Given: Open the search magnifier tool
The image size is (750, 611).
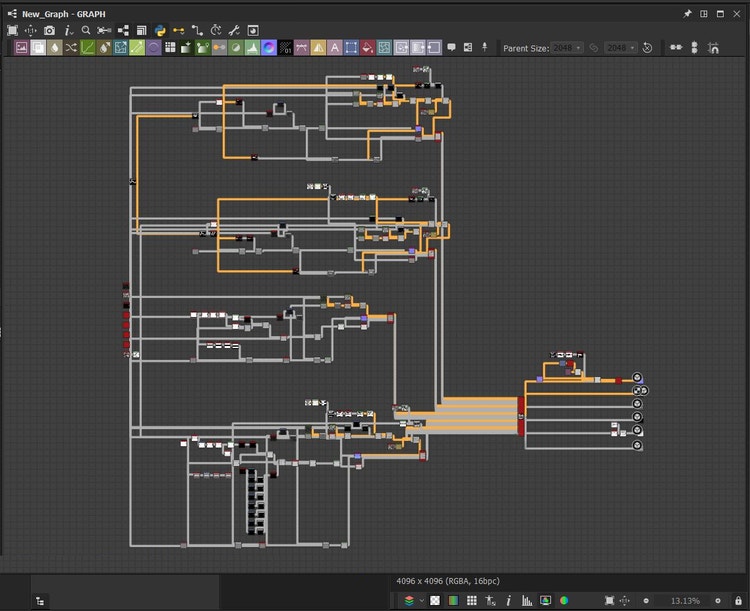Looking at the screenshot, I should 87,31.
